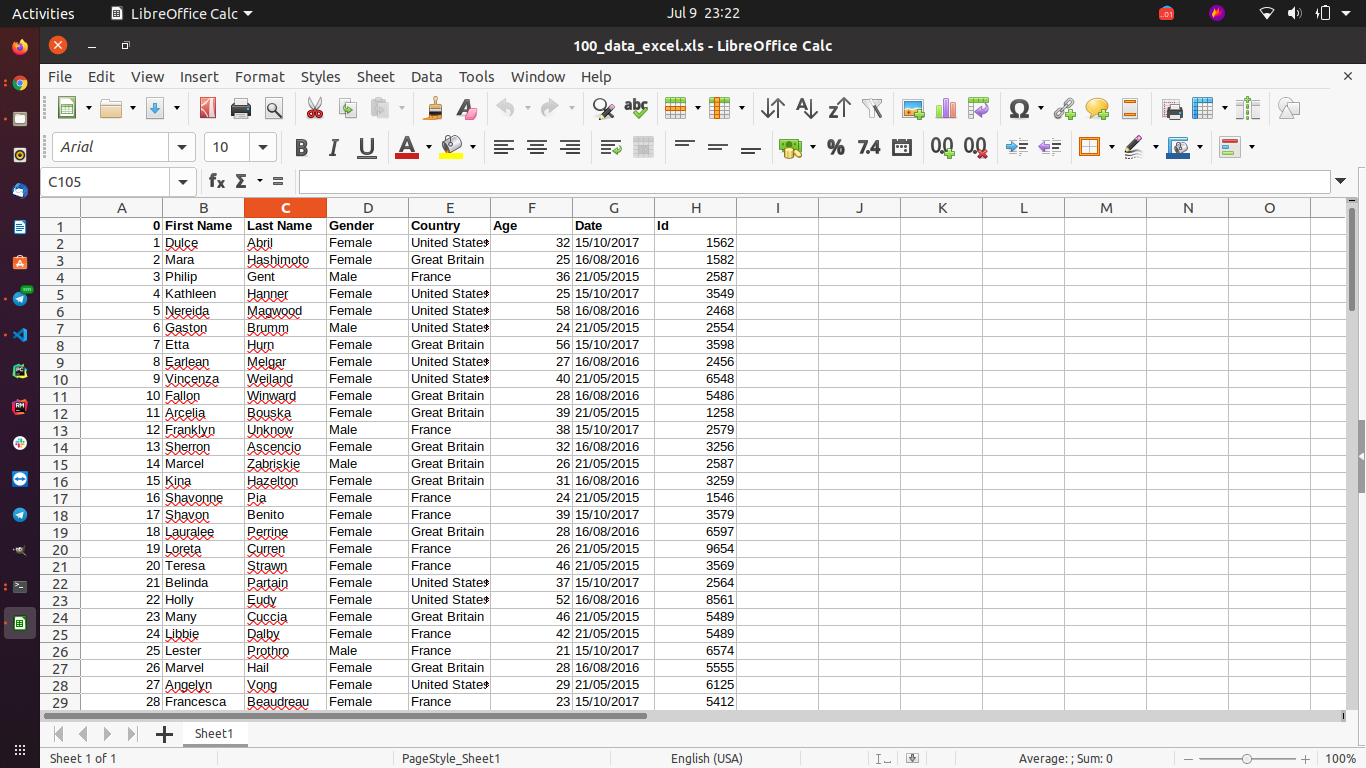Select the Clone Formatting paintbrush
Screen dimensions: 1366x768
[434, 108]
